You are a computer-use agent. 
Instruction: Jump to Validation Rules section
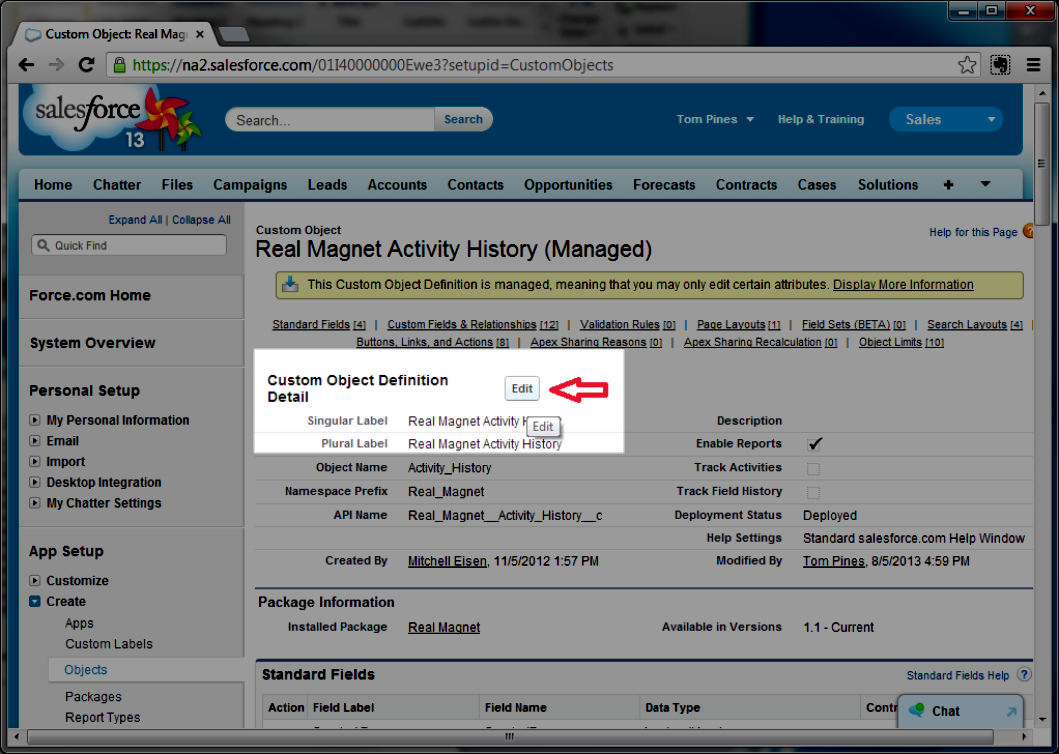tap(619, 324)
